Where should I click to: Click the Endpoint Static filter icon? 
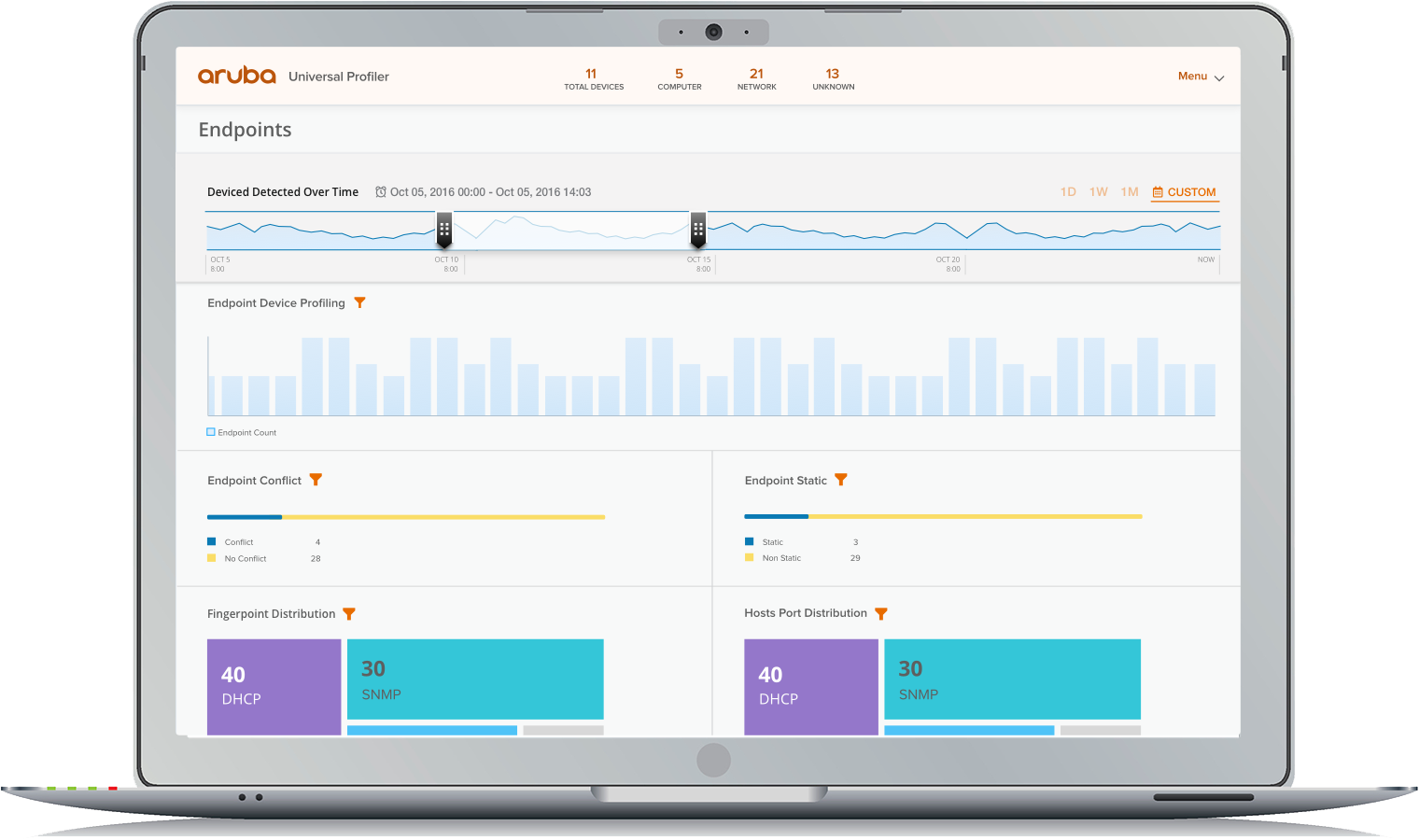pos(841,480)
